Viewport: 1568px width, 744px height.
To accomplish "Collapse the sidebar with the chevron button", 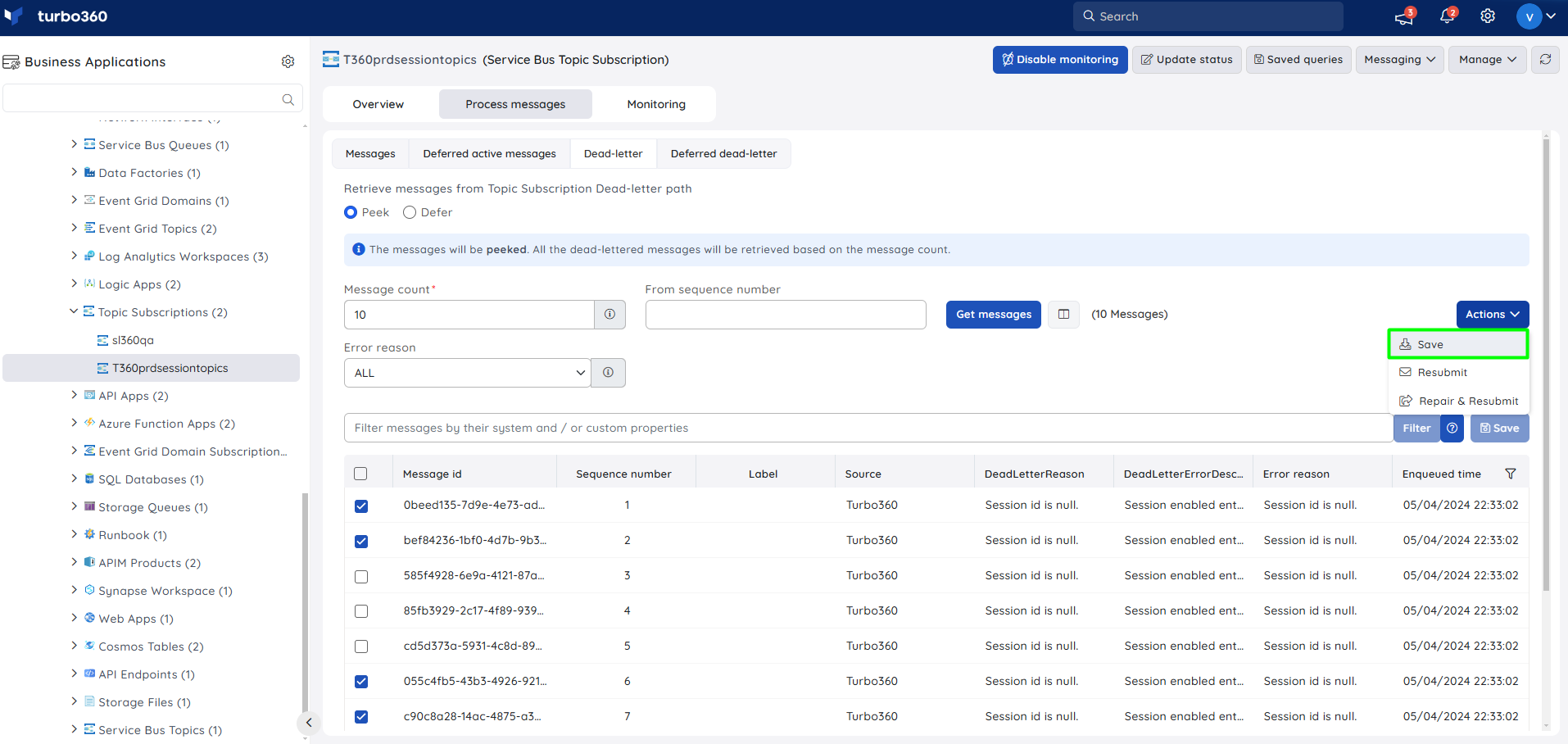I will point(309,723).
